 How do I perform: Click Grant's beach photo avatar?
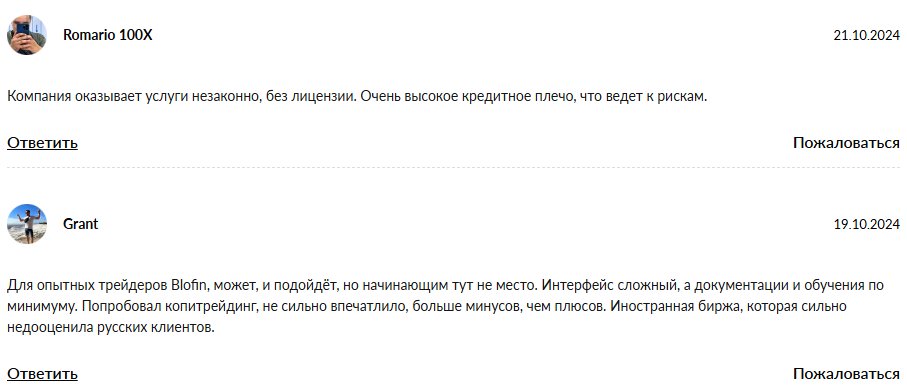27,224
